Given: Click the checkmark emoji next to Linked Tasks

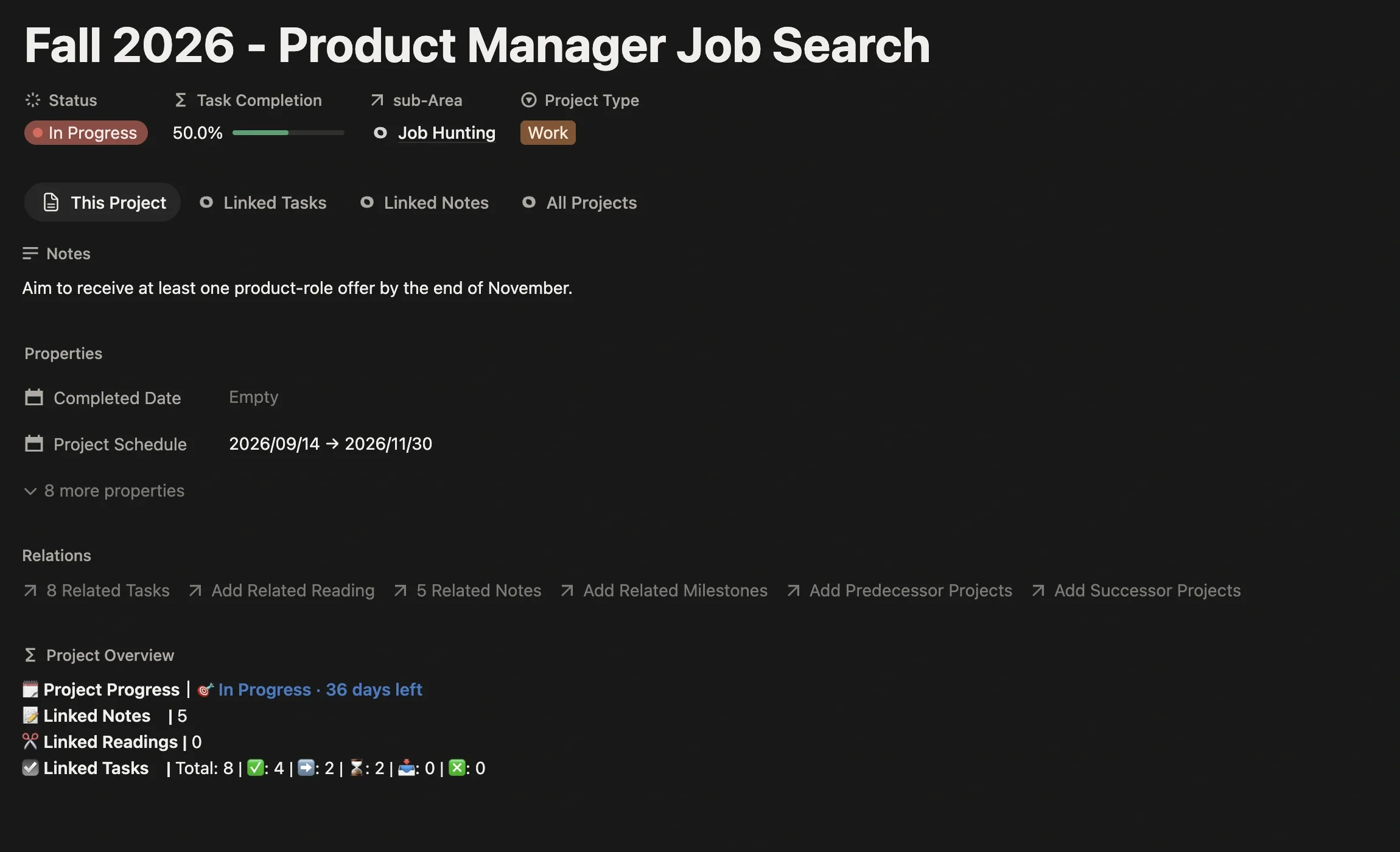Looking at the screenshot, I should click(x=30, y=768).
